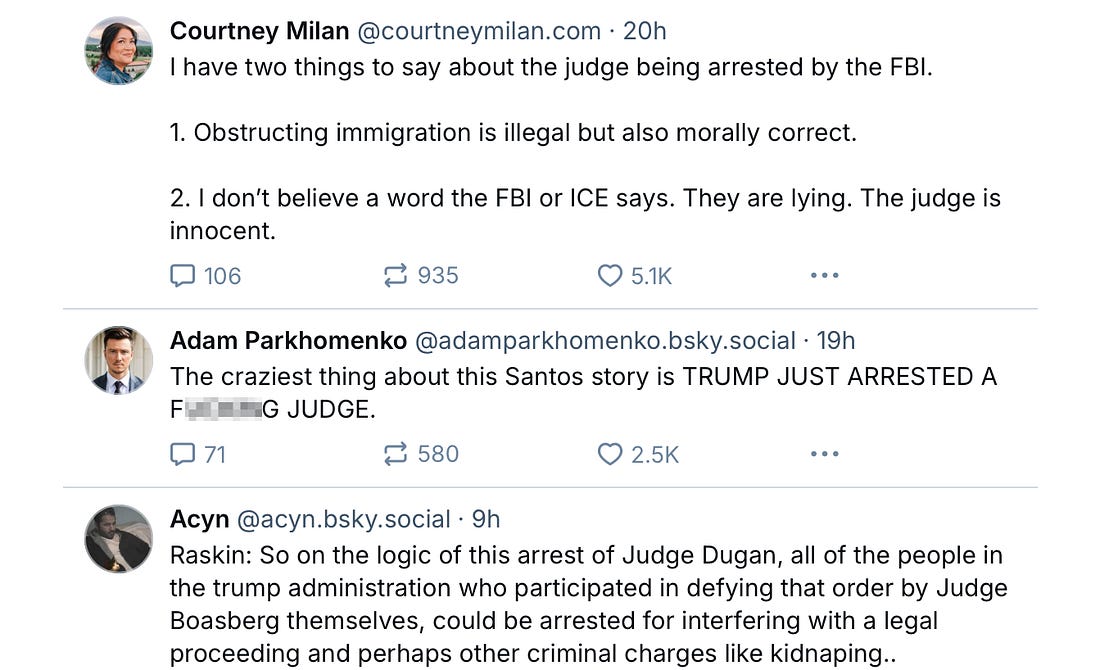The height and width of the screenshot is (670, 1100).
Task: Open Courtney Milan's display name link
Action: pyautogui.click(x=259, y=31)
